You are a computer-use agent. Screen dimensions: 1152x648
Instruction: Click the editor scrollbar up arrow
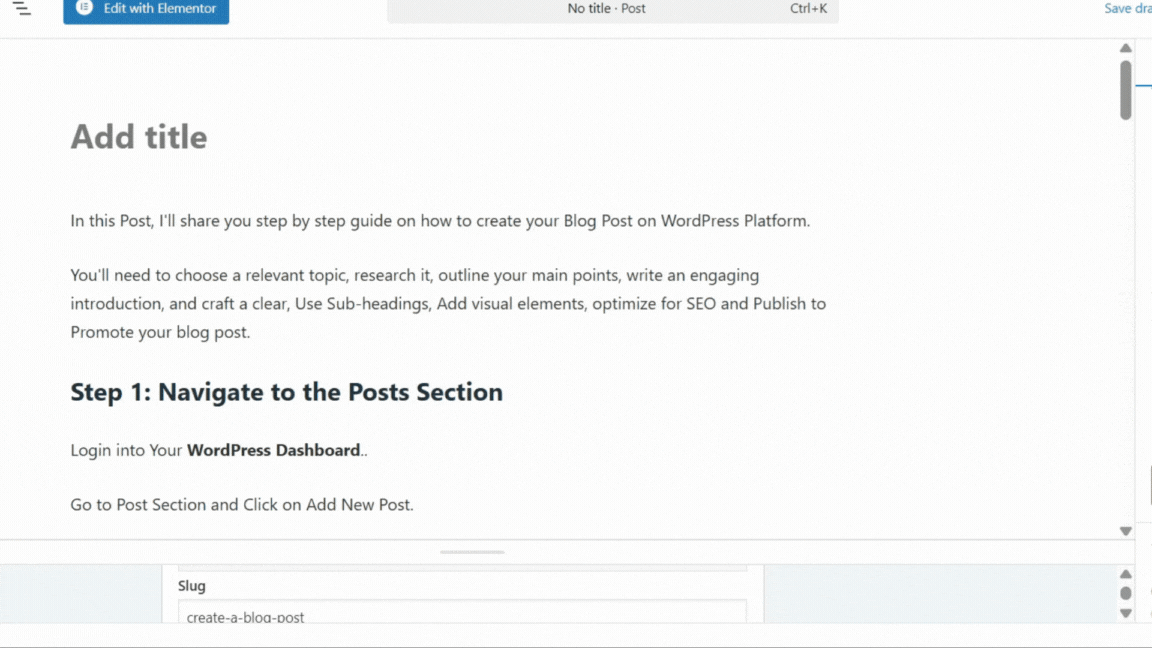[1126, 48]
